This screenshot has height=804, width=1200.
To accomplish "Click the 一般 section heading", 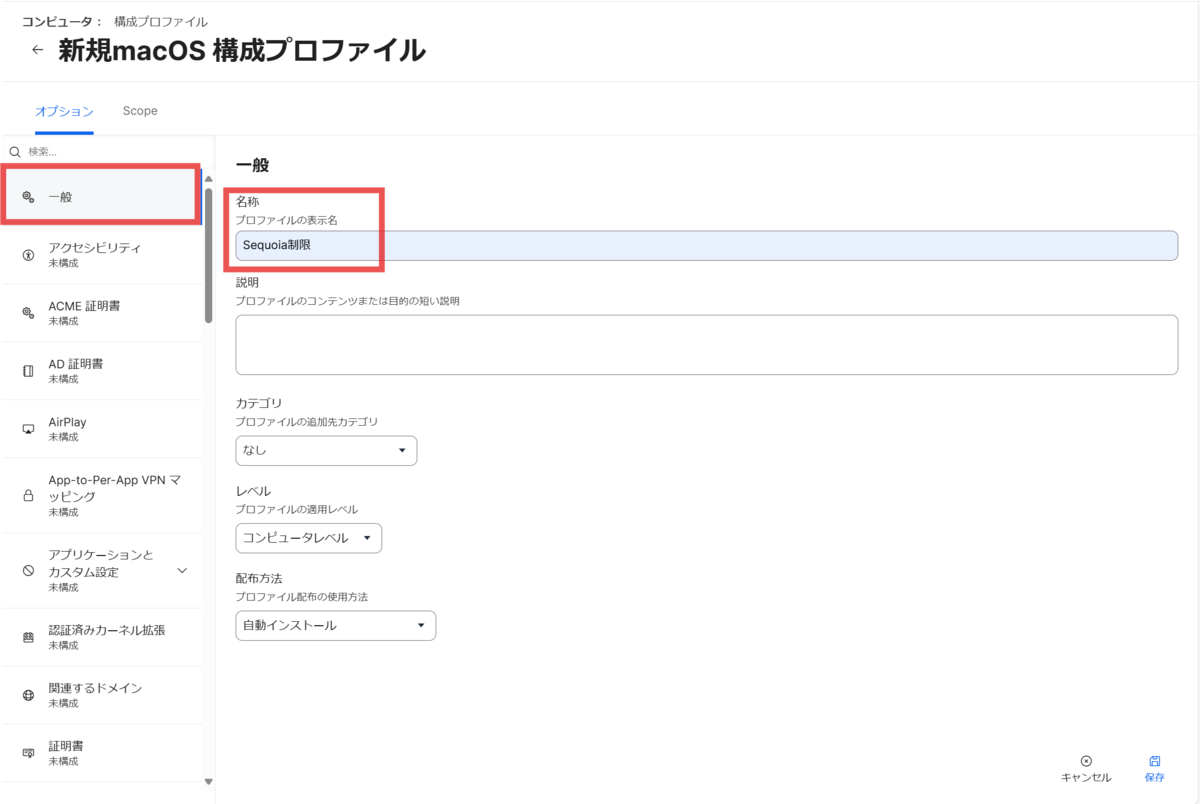I will [x=252, y=165].
